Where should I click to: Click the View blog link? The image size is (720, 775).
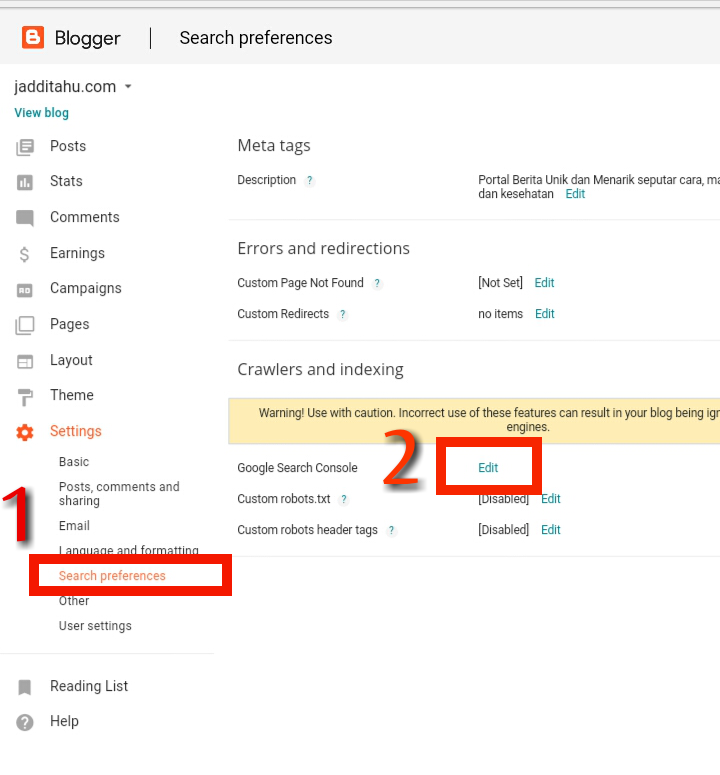tap(42, 113)
